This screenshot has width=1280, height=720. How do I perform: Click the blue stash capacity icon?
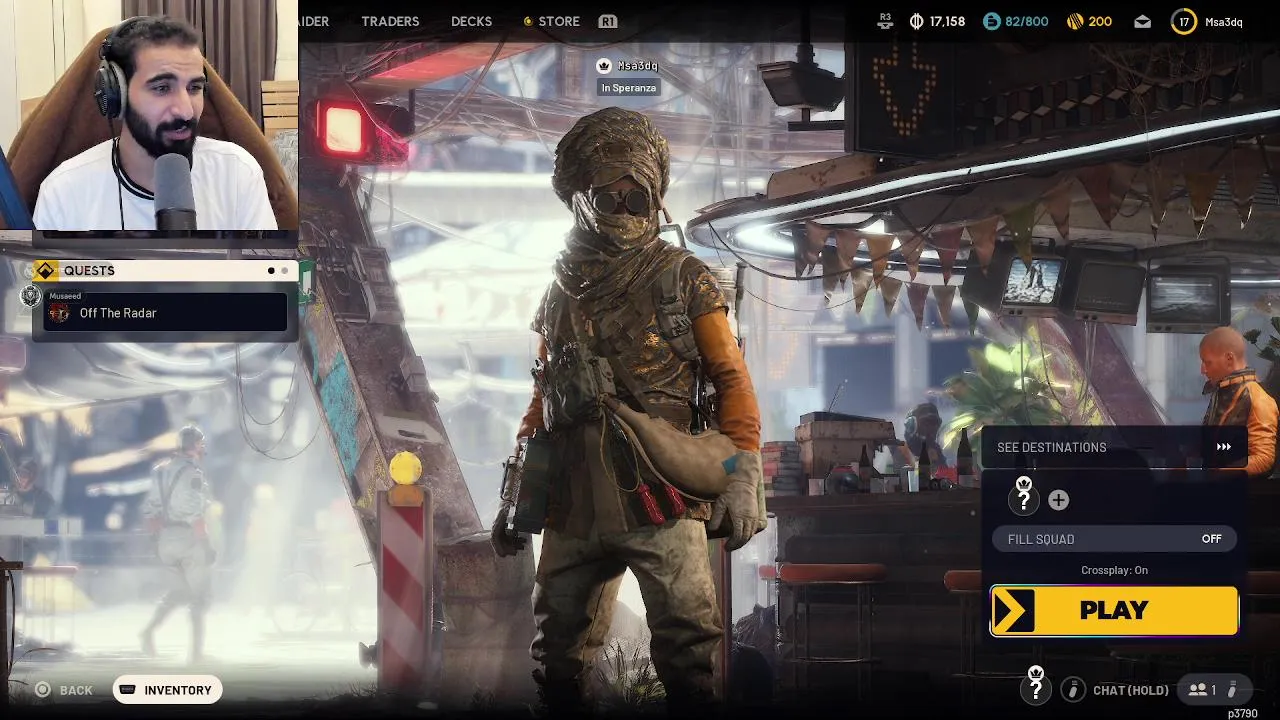(991, 21)
